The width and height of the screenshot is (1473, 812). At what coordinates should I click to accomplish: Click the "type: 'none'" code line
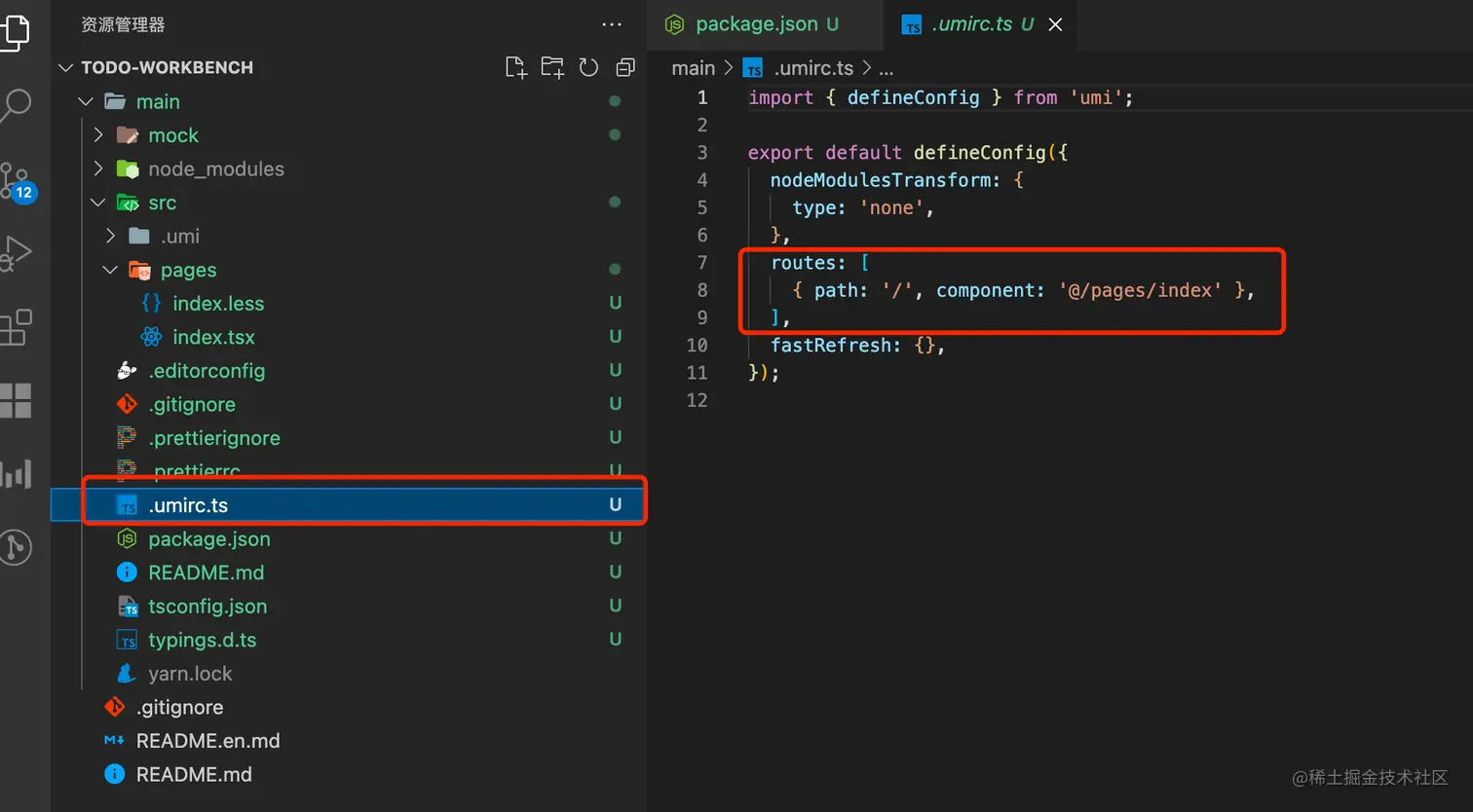tap(863, 207)
